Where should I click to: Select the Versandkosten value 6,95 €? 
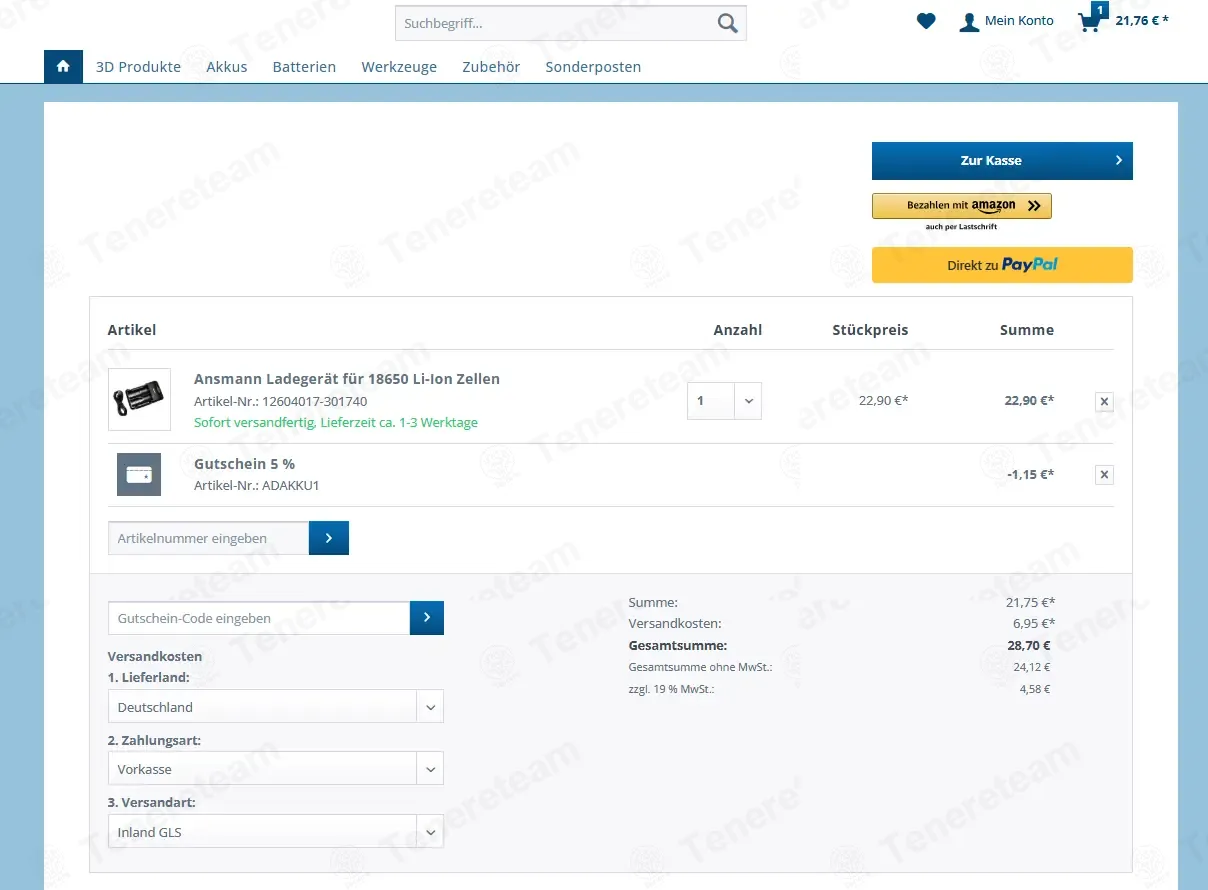1033,623
